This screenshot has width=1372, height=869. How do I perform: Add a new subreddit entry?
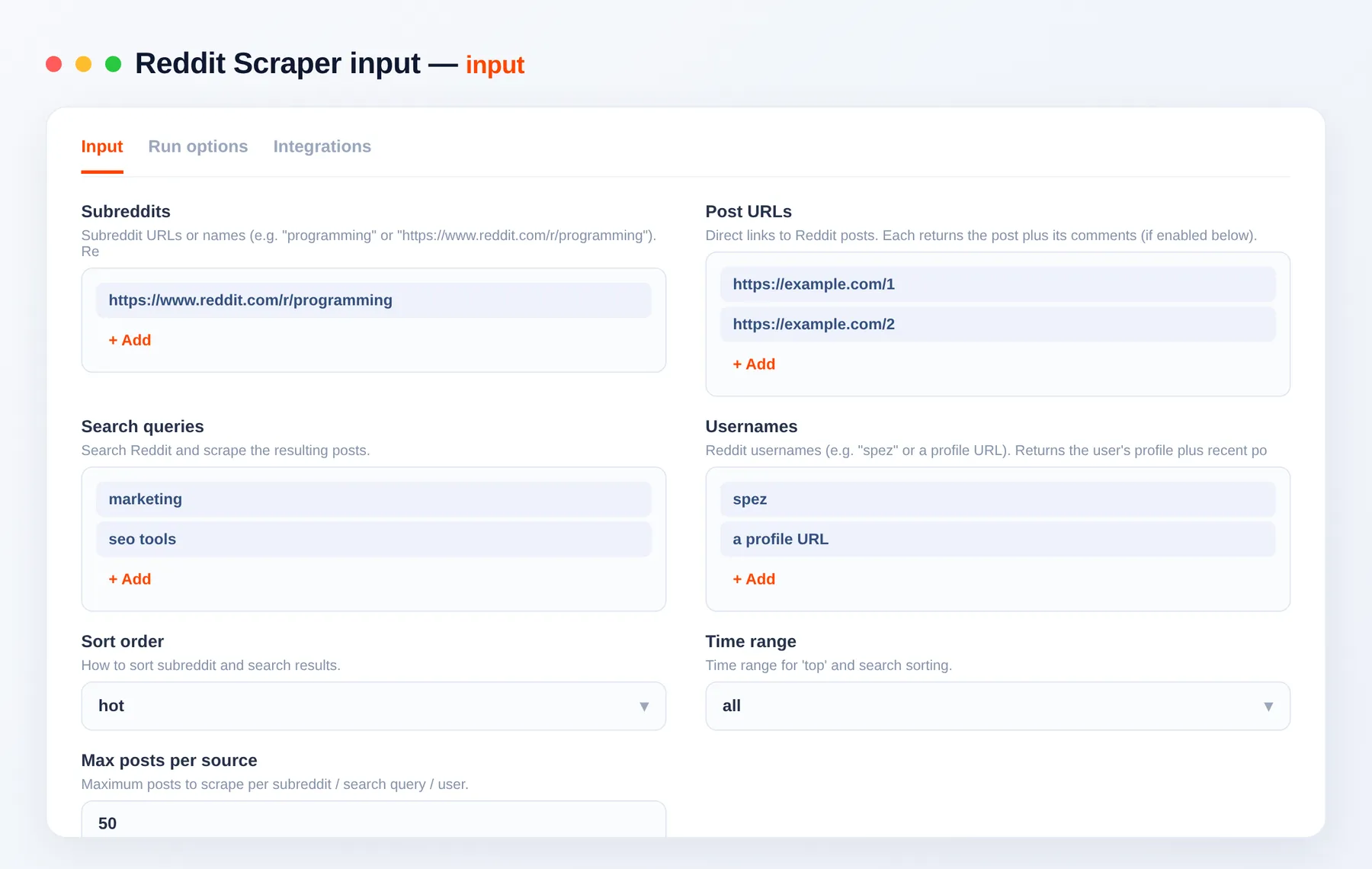pyautogui.click(x=130, y=340)
